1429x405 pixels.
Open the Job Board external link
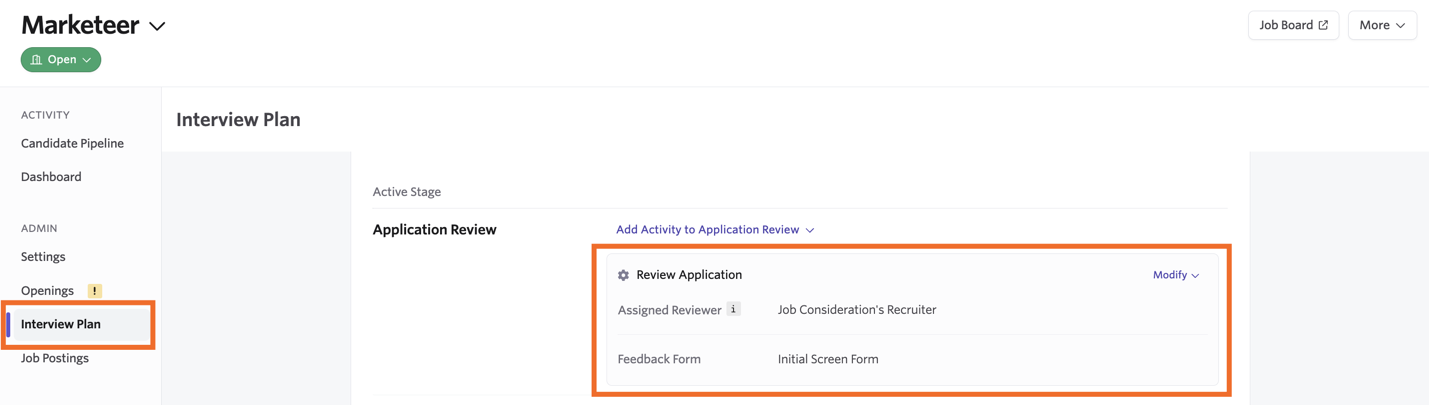click(1293, 25)
